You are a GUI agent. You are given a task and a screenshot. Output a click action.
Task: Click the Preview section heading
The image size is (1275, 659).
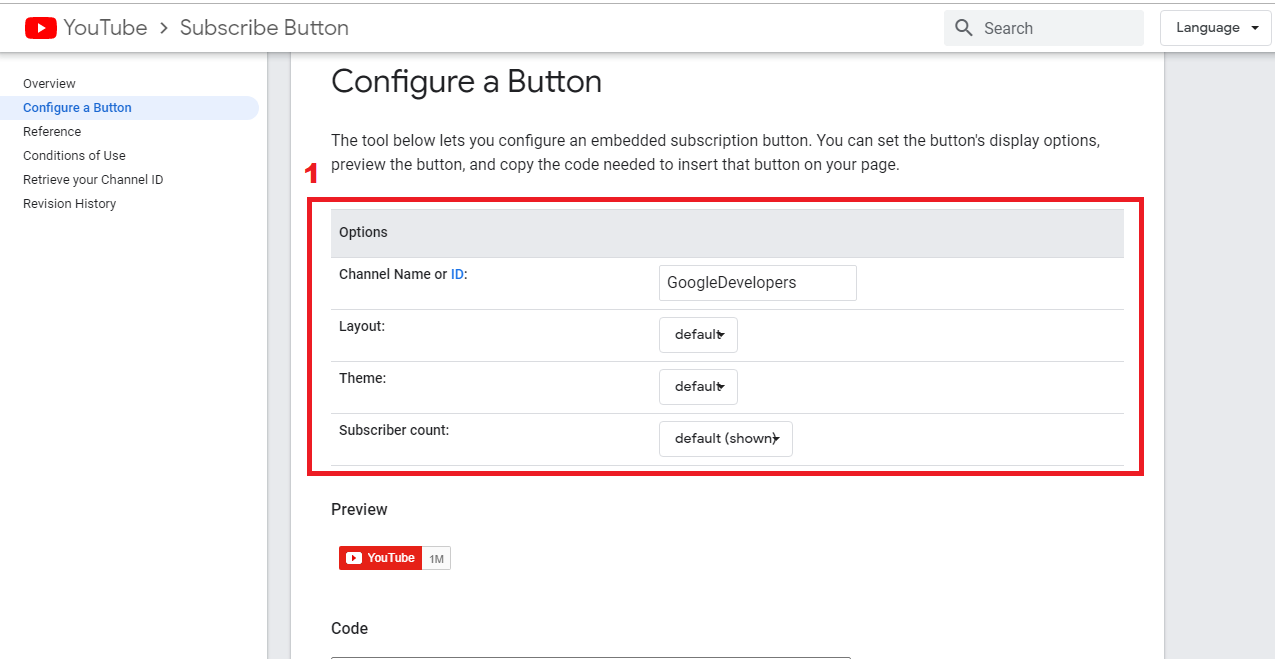pyautogui.click(x=359, y=510)
